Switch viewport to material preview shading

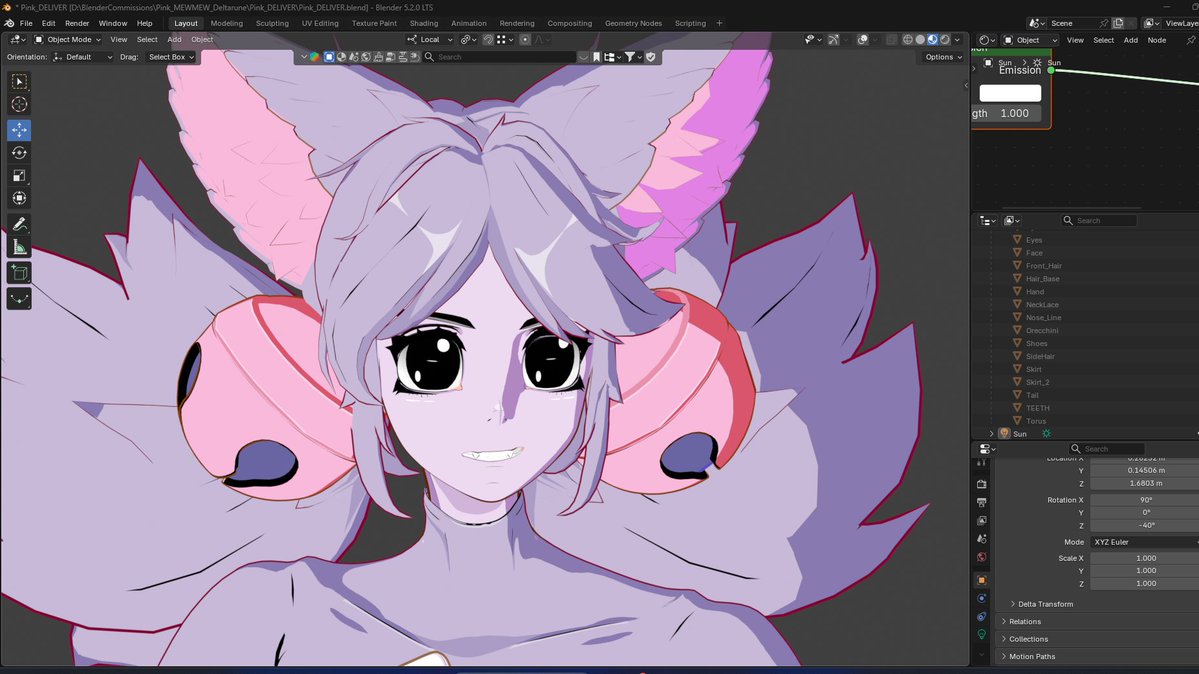(932, 40)
